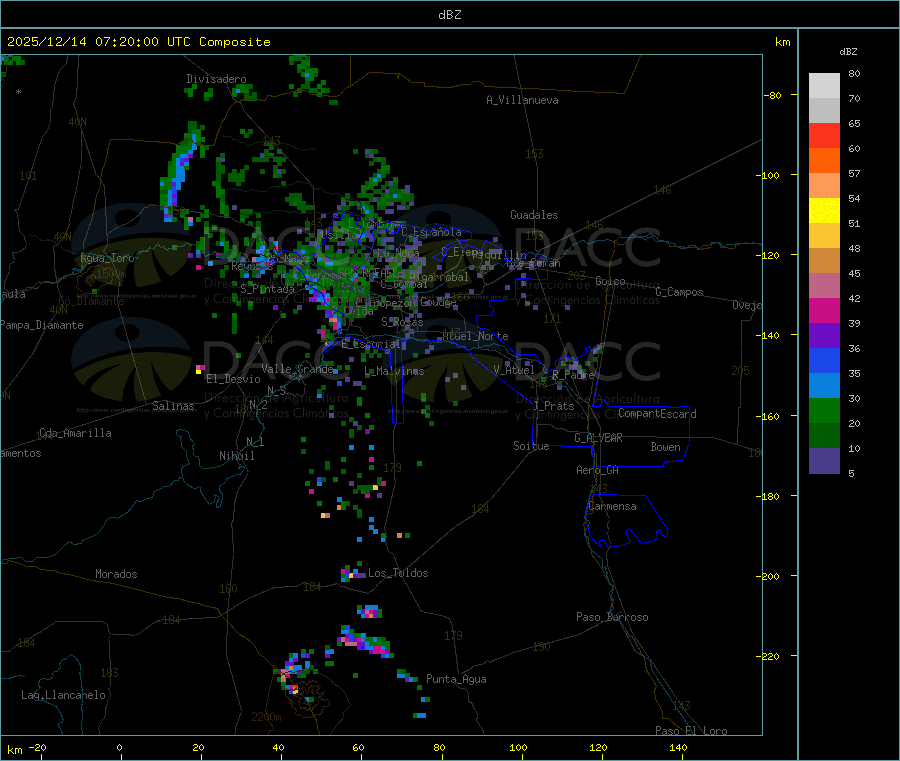
Task: Click the -200 km vertical axis tick
Action: click(770, 576)
